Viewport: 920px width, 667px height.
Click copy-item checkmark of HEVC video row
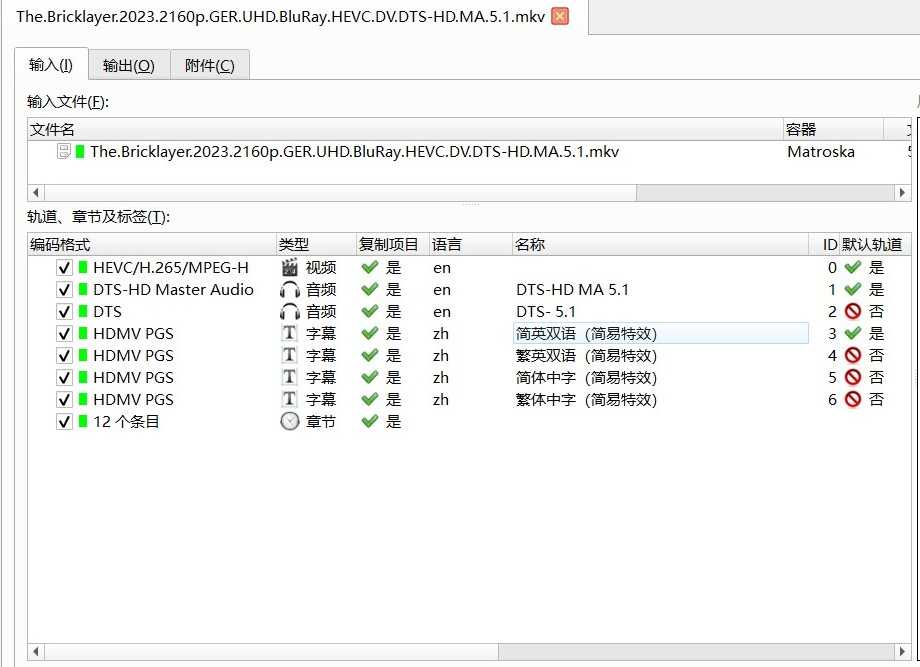tap(370, 268)
